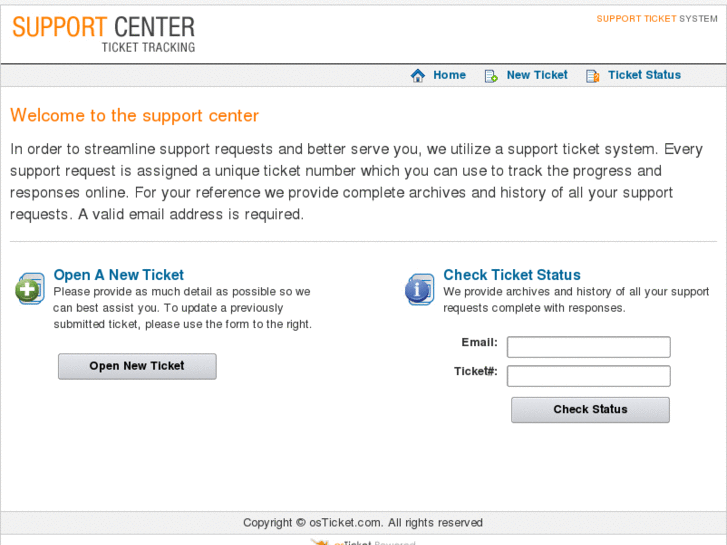
Task: Click the blue info Check Status icon
Action: click(419, 289)
